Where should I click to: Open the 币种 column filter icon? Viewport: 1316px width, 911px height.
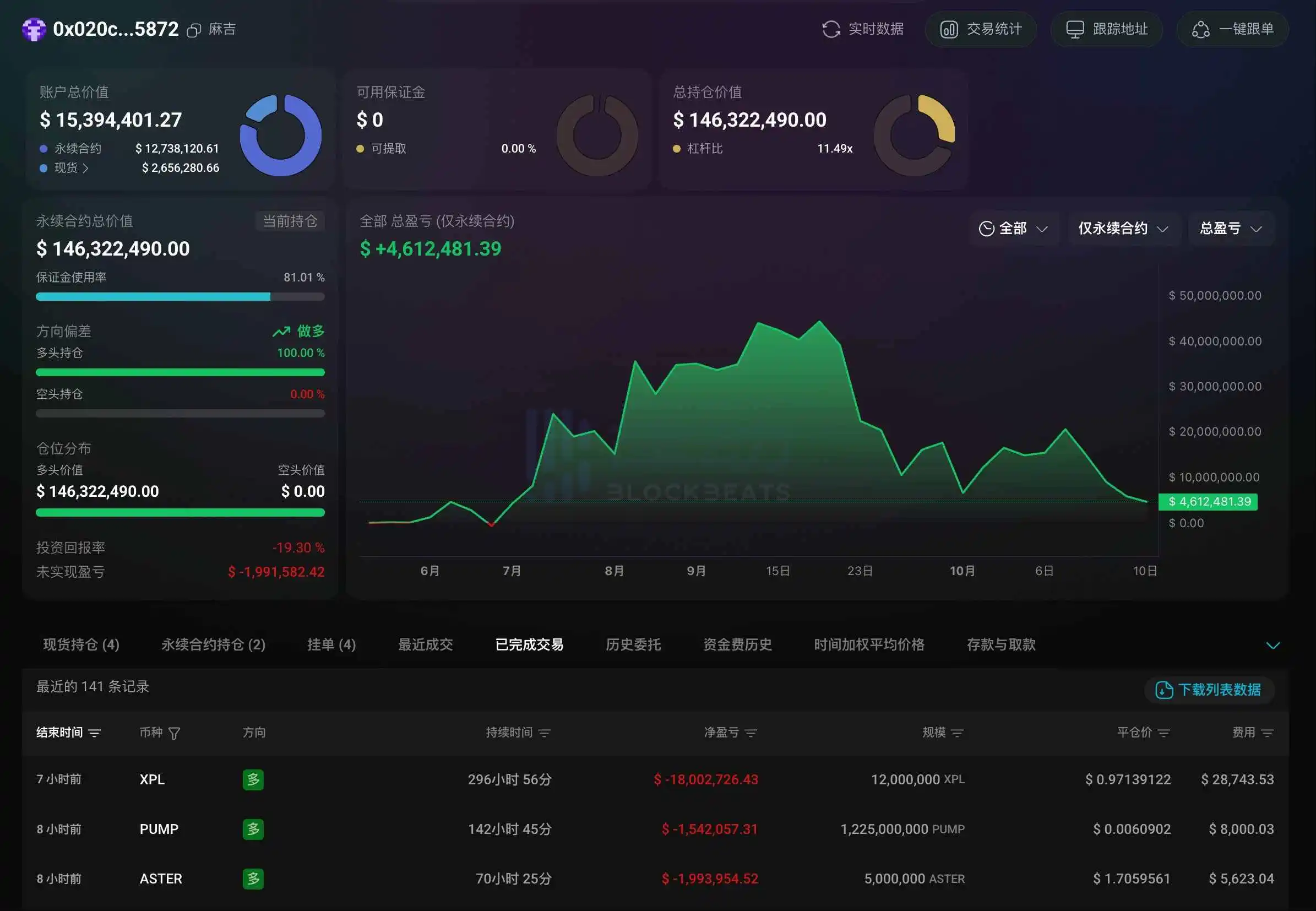[176, 733]
